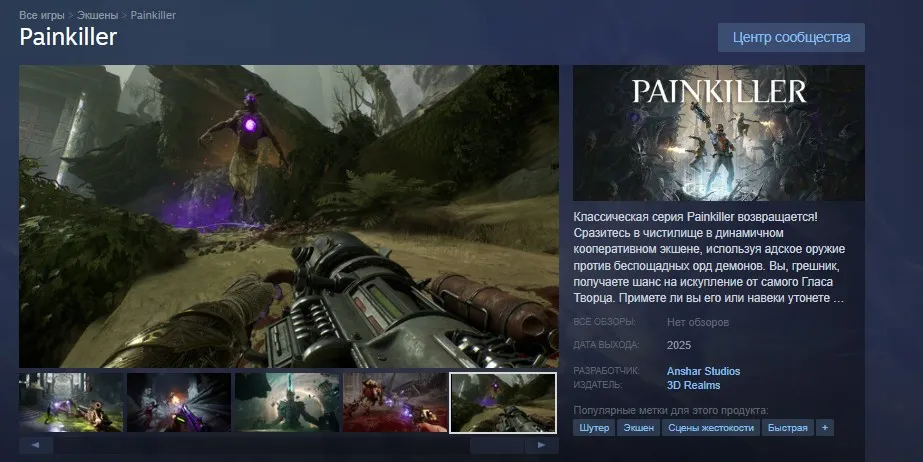923x462 pixels.
Task: Open the Painkiller header capsule image
Action: (x=719, y=133)
